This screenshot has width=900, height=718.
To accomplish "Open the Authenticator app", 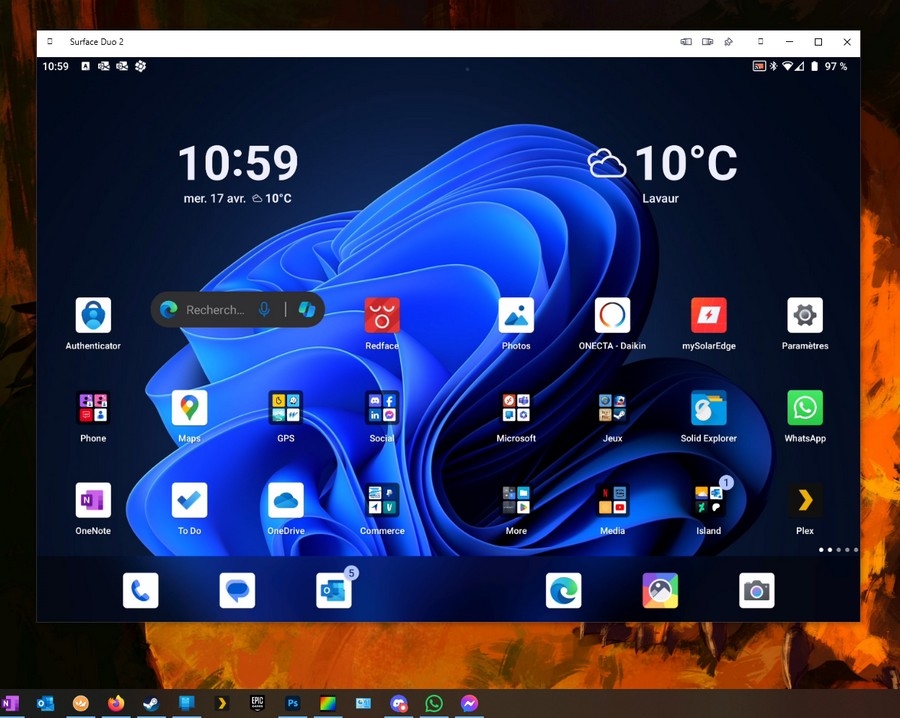I will (x=93, y=316).
